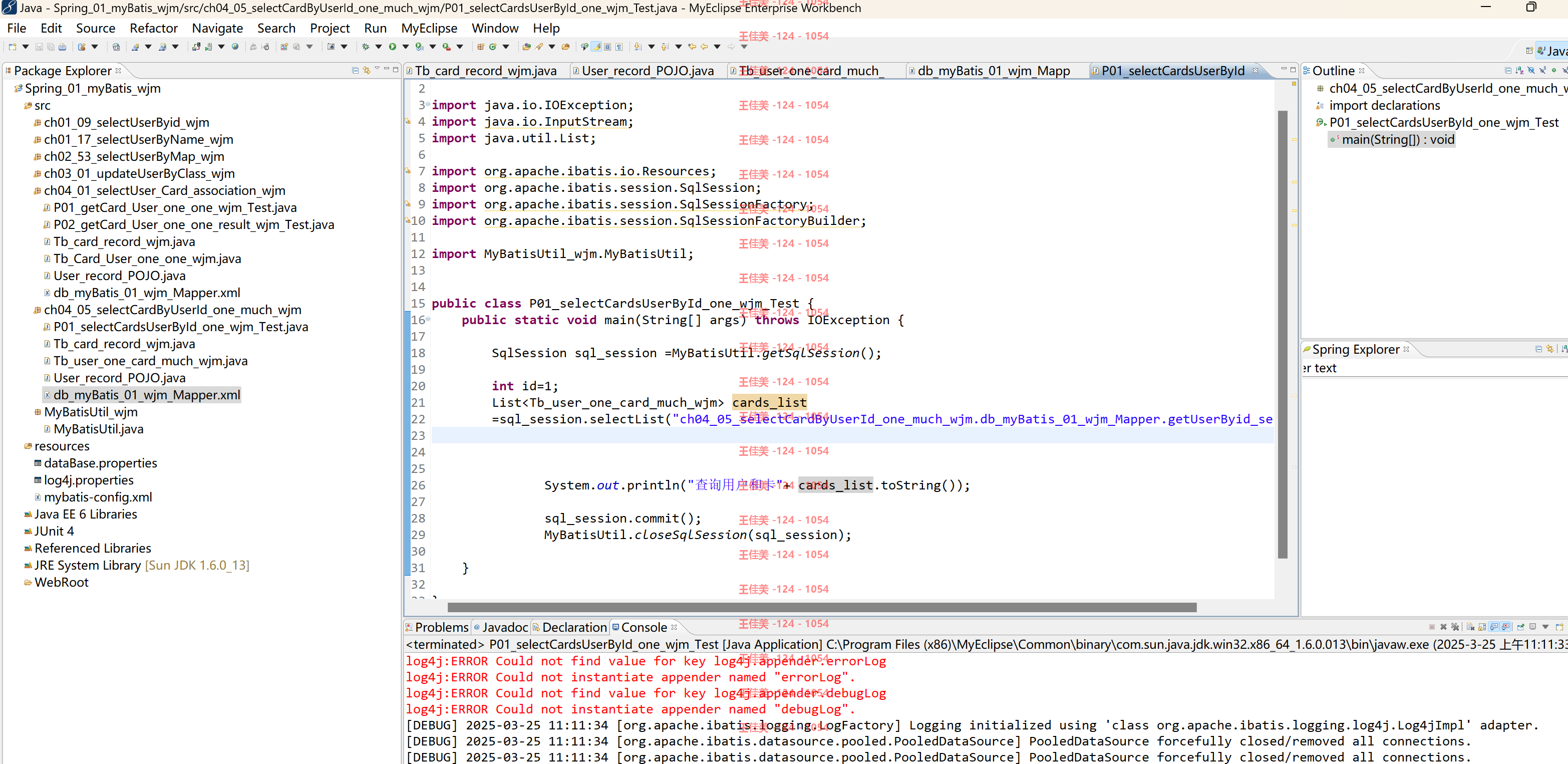Screen dimensions: 1568x764
Task: Click the Search flashlight toolbar icon
Action: pyautogui.click(x=539, y=47)
